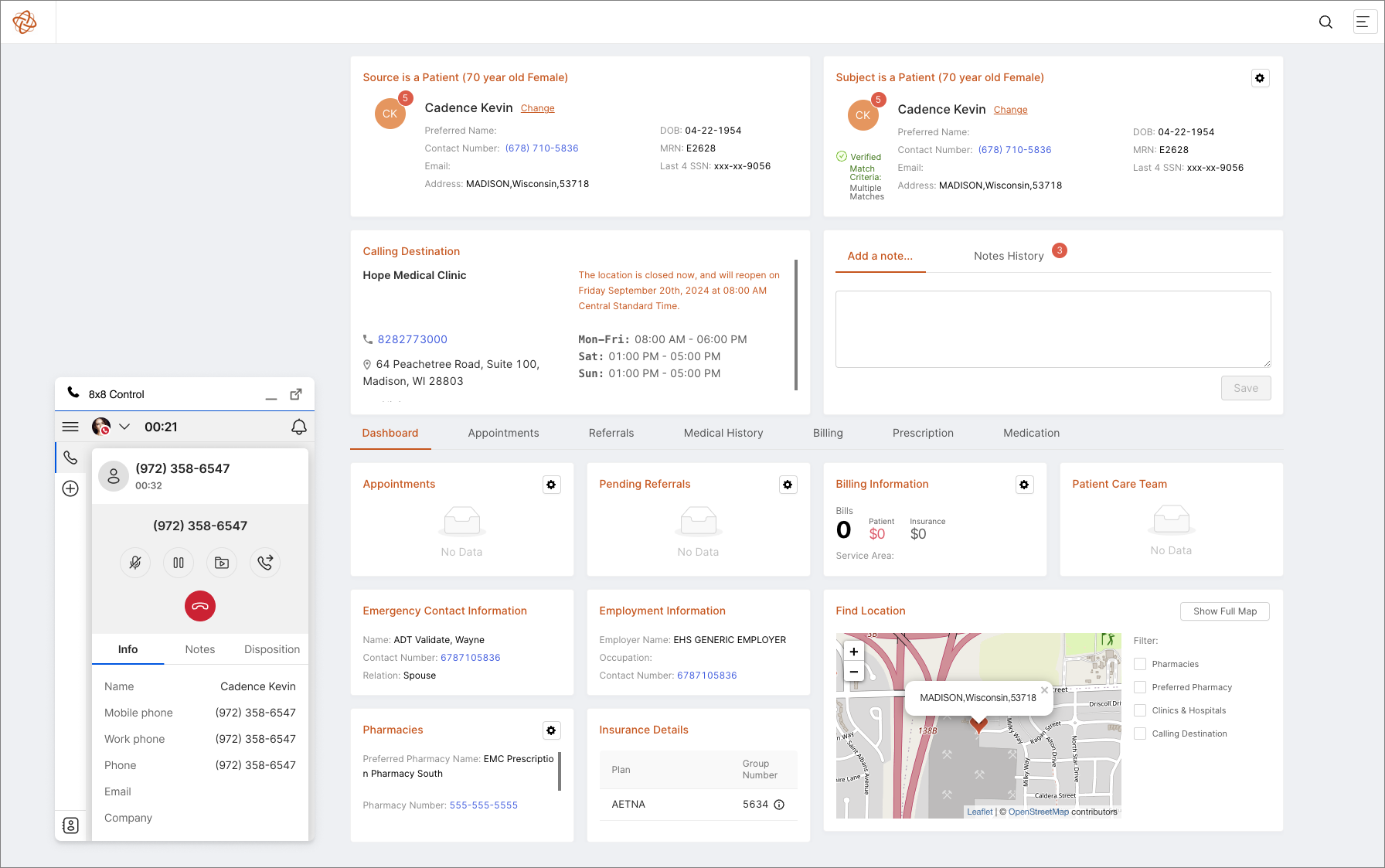The width and height of the screenshot is (1385, 868).
Task: Put the active call on hold
Action: [179, 563]
